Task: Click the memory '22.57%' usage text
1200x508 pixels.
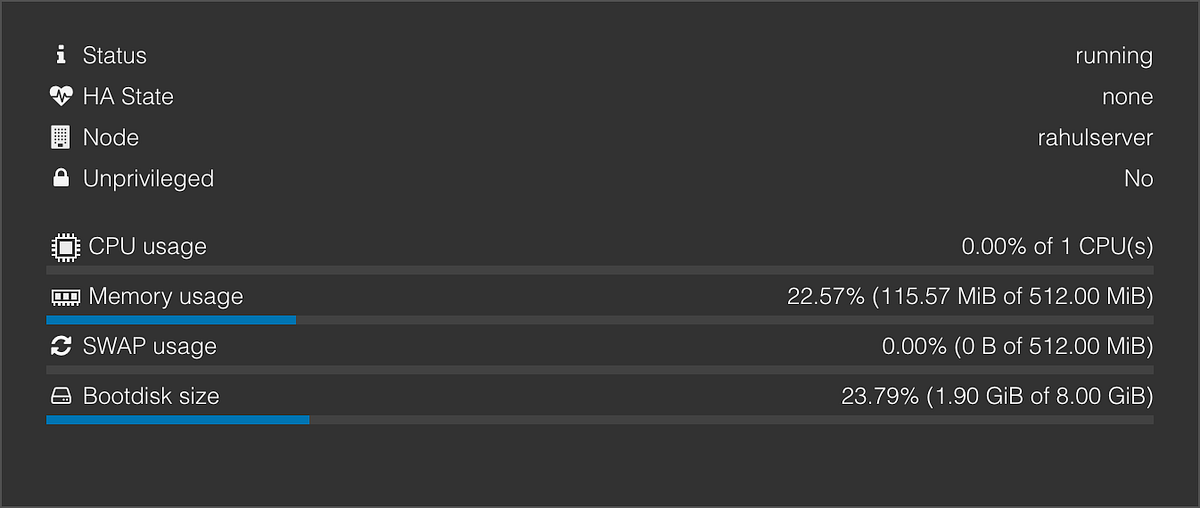Action: 825,297
